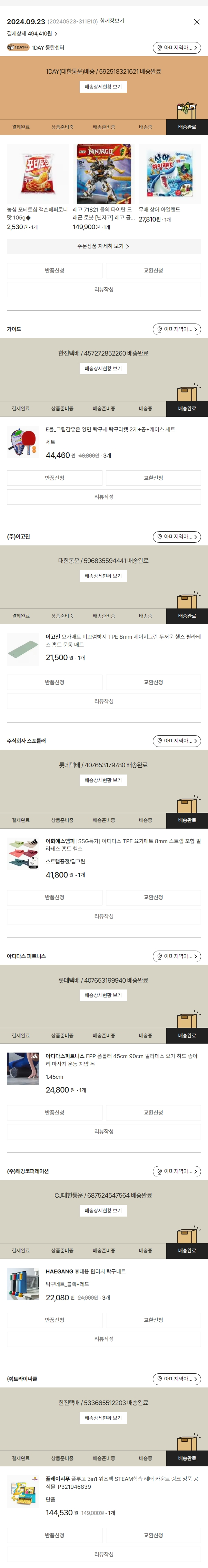Open address dropdown beside 아디다스 피트니스 seller
The height and width of the screenshot is (1568, 208).
176,956
